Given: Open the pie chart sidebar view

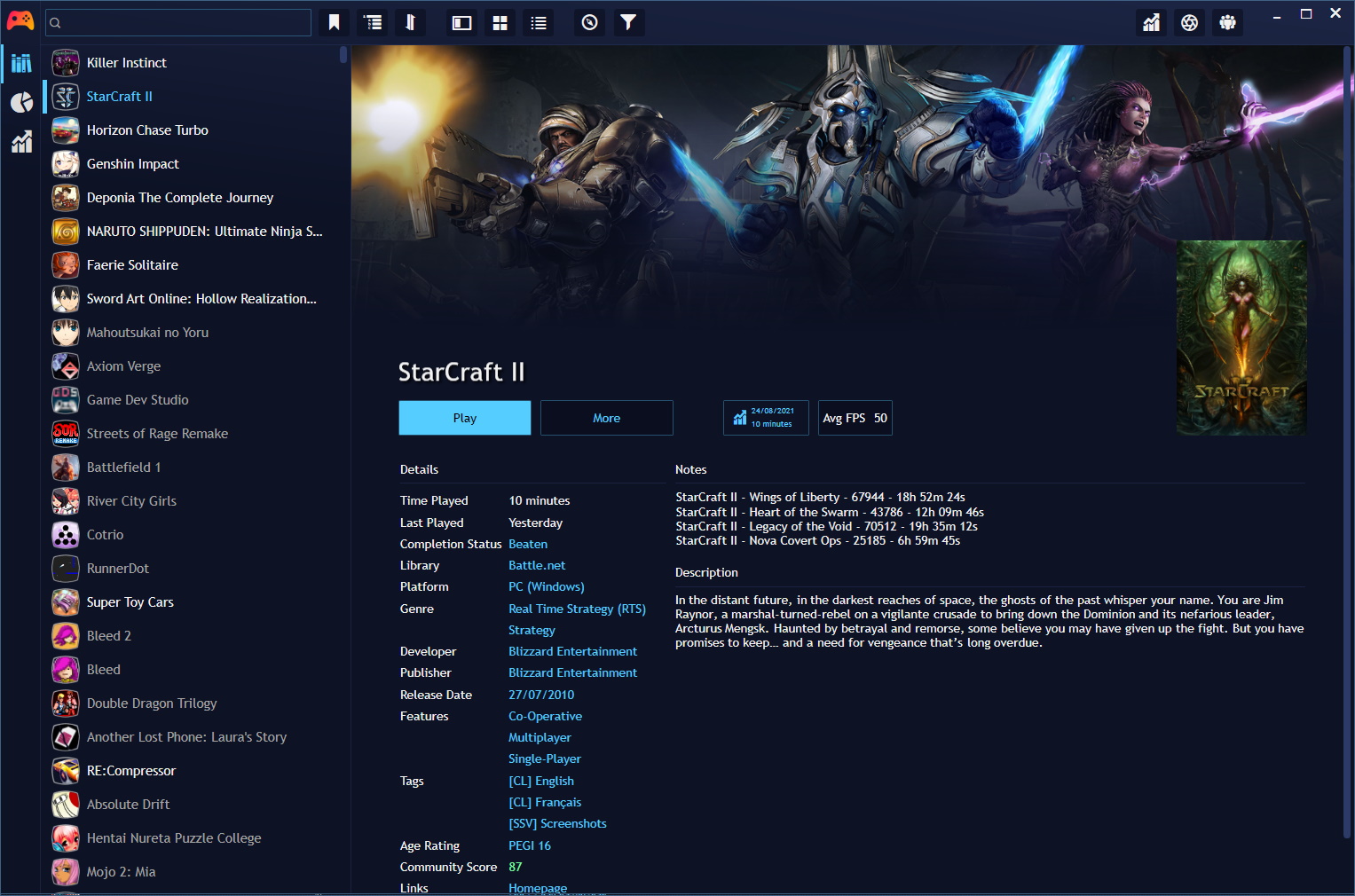Looking at the screenshot, I should 21,102.
